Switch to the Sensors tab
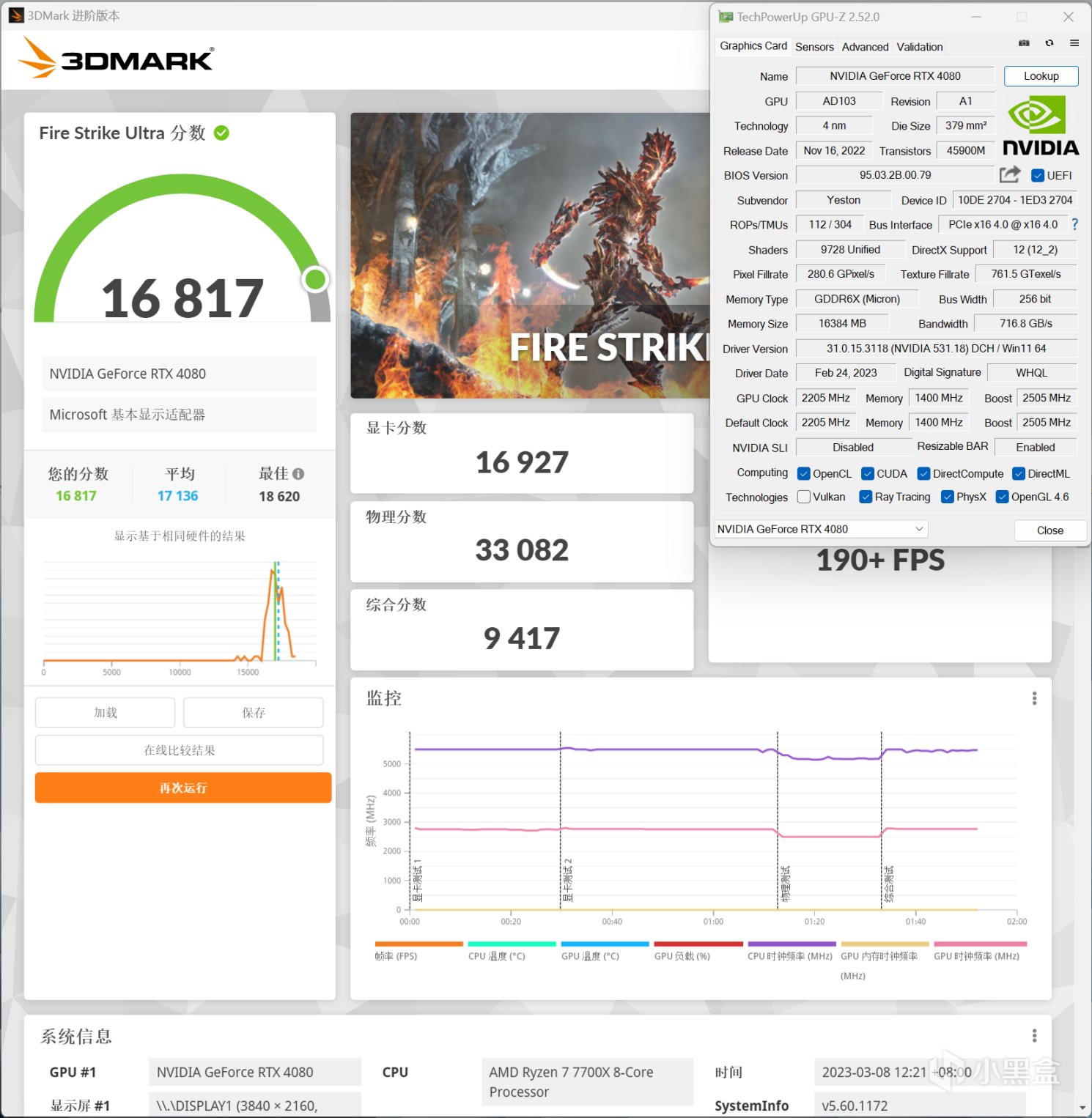 [x=814, y=47]
